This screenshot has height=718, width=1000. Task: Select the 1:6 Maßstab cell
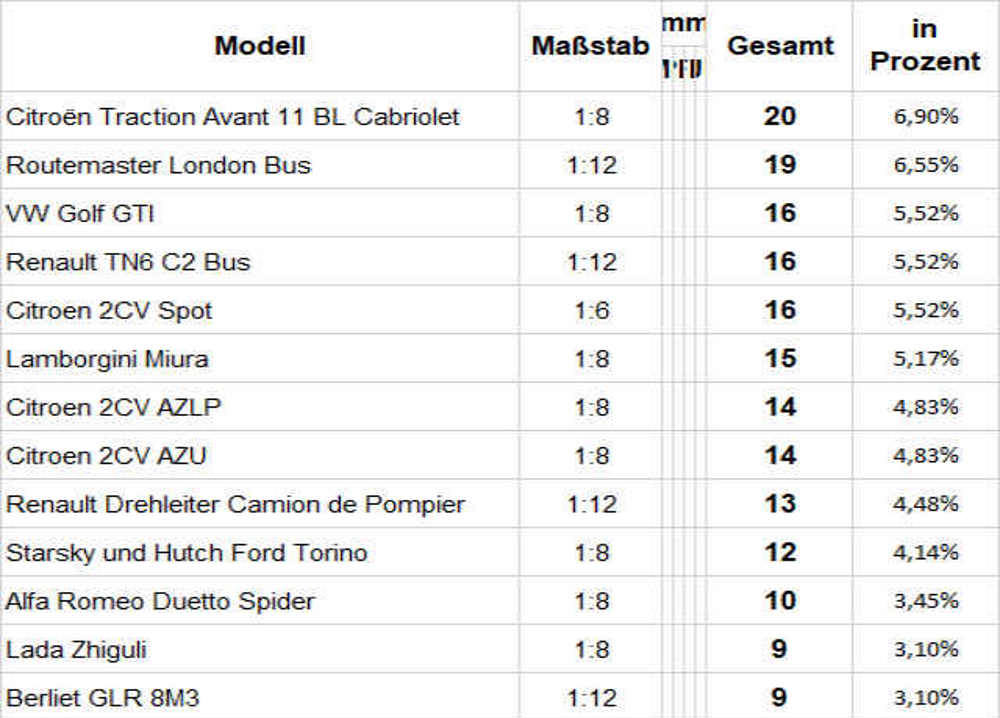click(x=591, y=311)
